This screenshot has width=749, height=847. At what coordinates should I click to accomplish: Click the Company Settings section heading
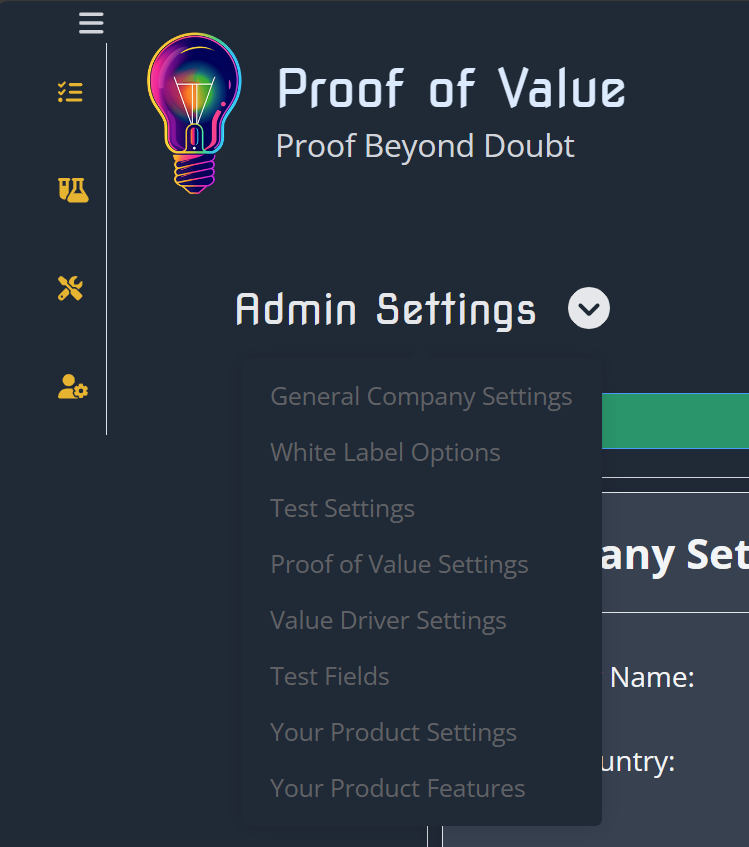pos(680,554)
